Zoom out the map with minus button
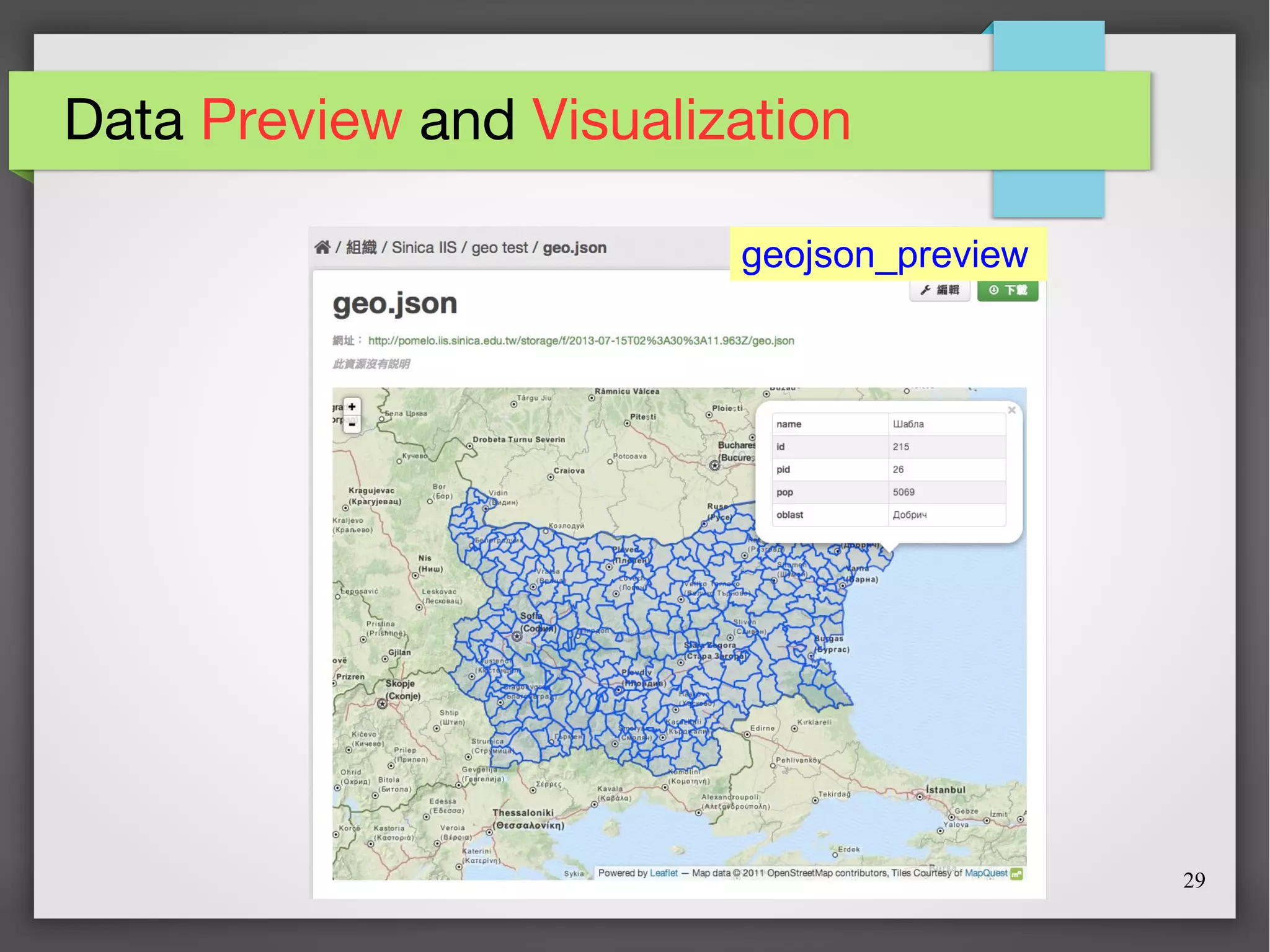Image resolution: width=1270 pixels, height=952 pixels. coord(352,425)
